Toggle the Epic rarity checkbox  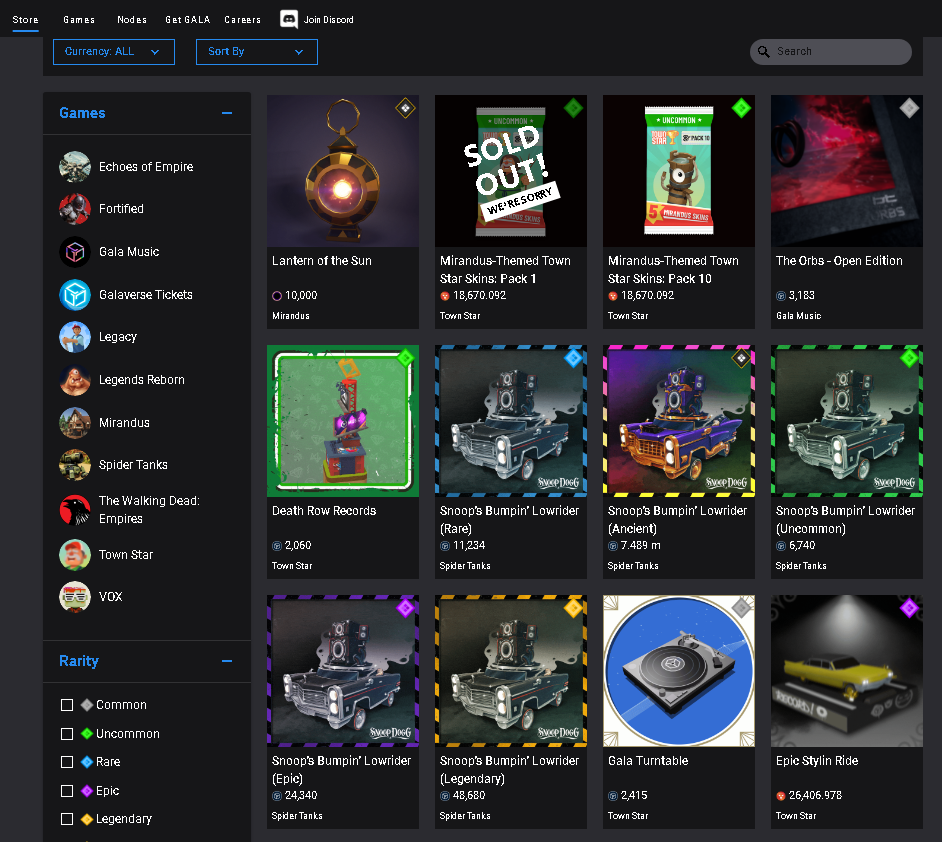click(x=67, y=791)
